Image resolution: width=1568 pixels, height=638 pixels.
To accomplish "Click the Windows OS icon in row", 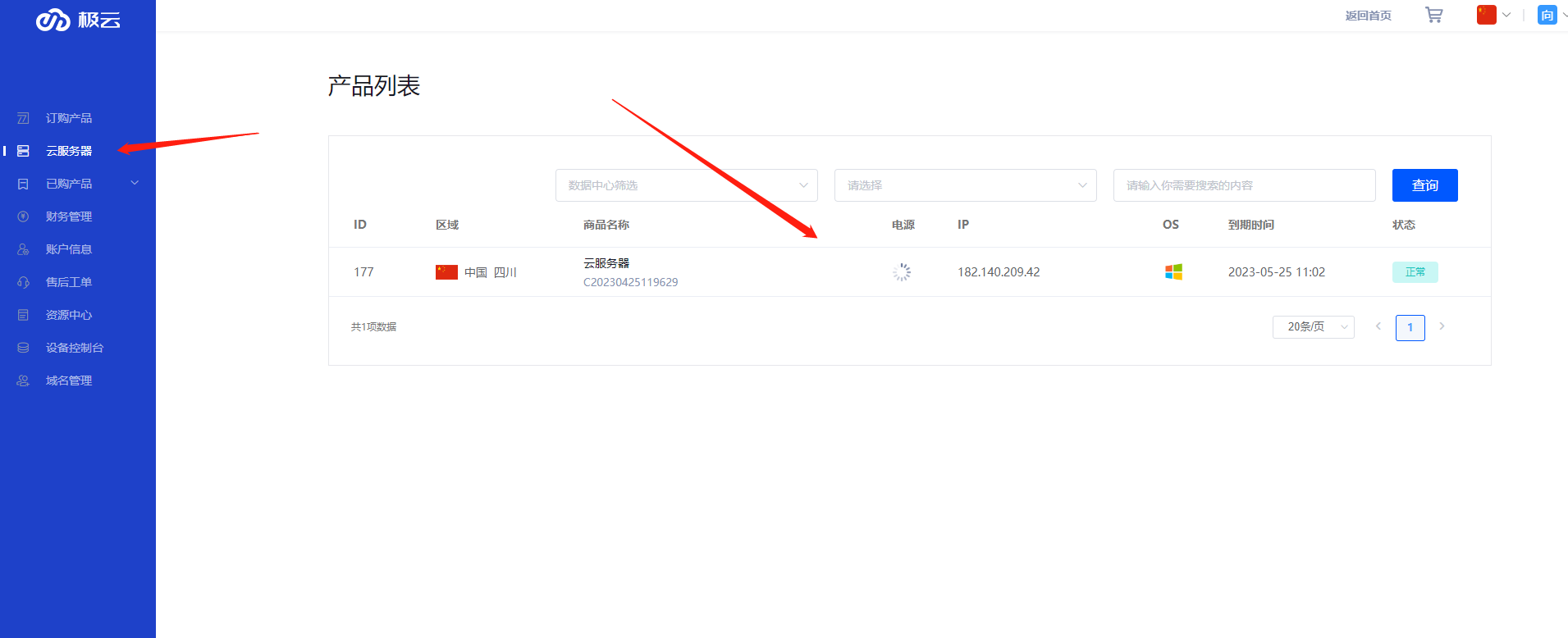I will [x=1173, y=272].
